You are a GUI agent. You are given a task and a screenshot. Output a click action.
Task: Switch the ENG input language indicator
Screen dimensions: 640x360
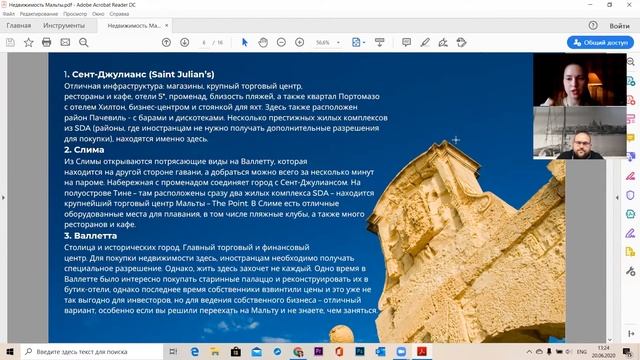coord(582,351)
